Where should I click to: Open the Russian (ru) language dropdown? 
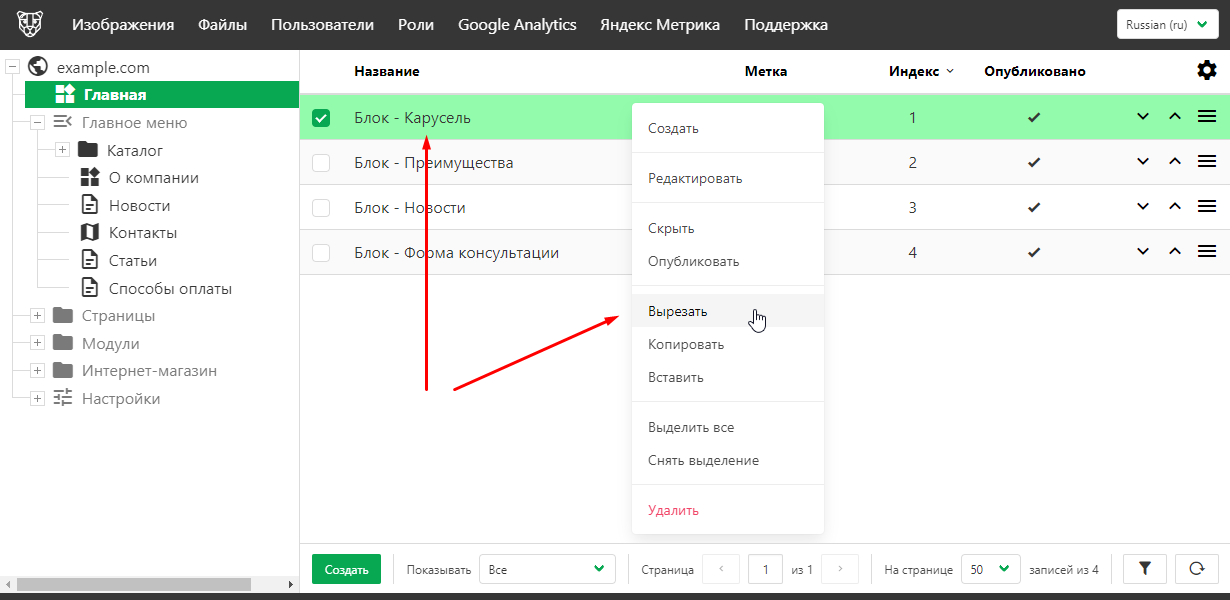click(x=1167, y=25)
